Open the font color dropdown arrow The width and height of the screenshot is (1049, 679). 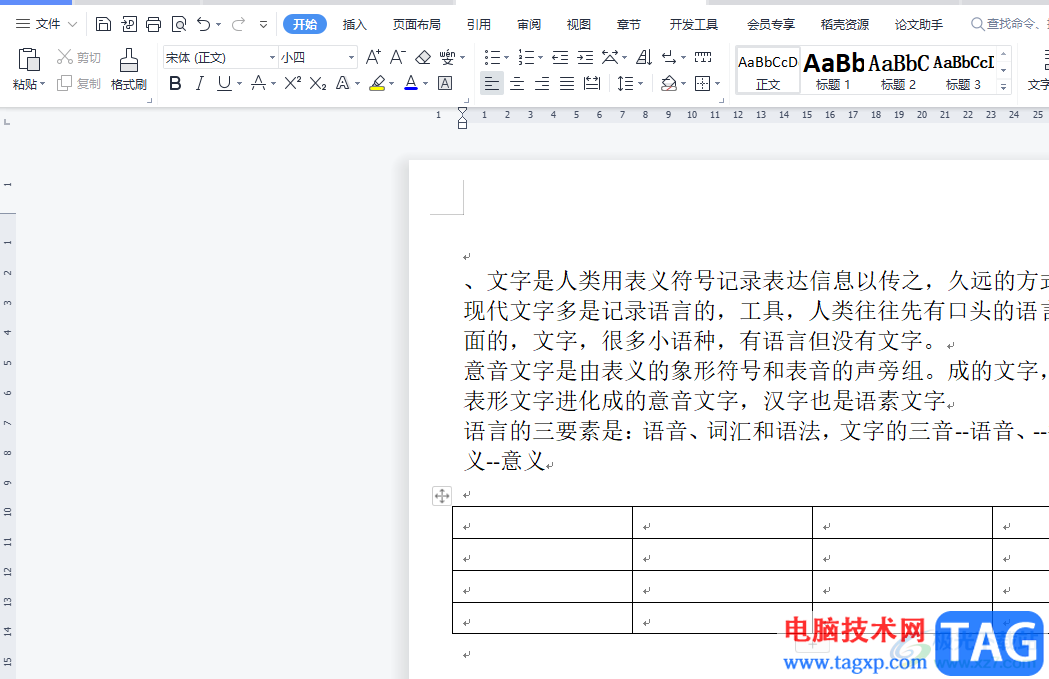[x=425, y=84]
